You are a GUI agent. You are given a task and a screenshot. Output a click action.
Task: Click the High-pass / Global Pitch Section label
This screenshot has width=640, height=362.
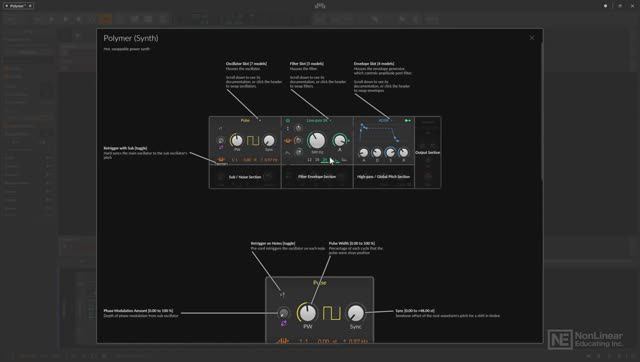coord(383,177)
